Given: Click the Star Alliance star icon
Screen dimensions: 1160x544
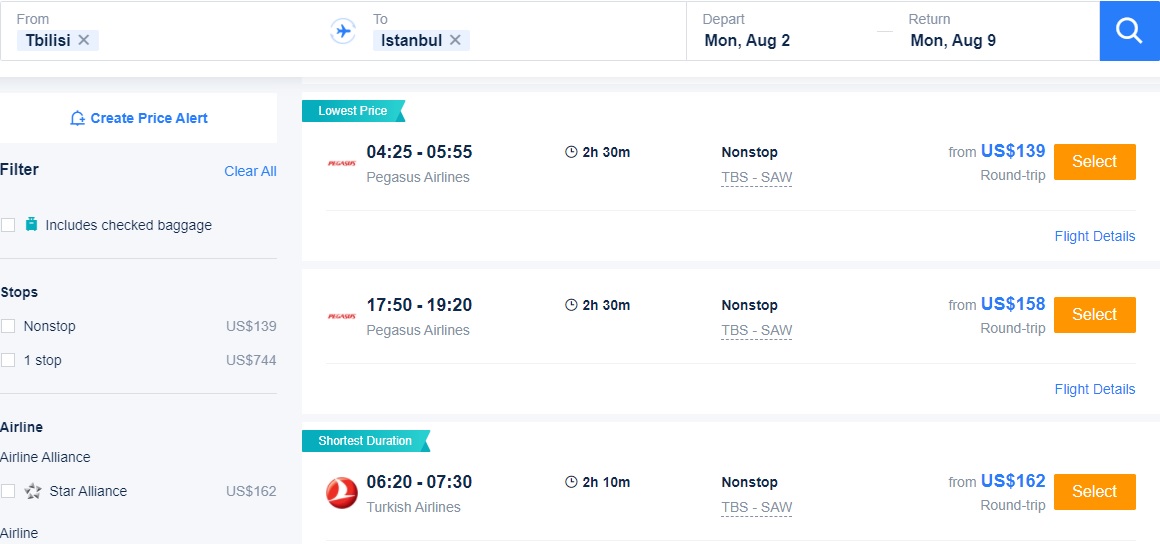Looking at the screenshot, I should 33,491.
